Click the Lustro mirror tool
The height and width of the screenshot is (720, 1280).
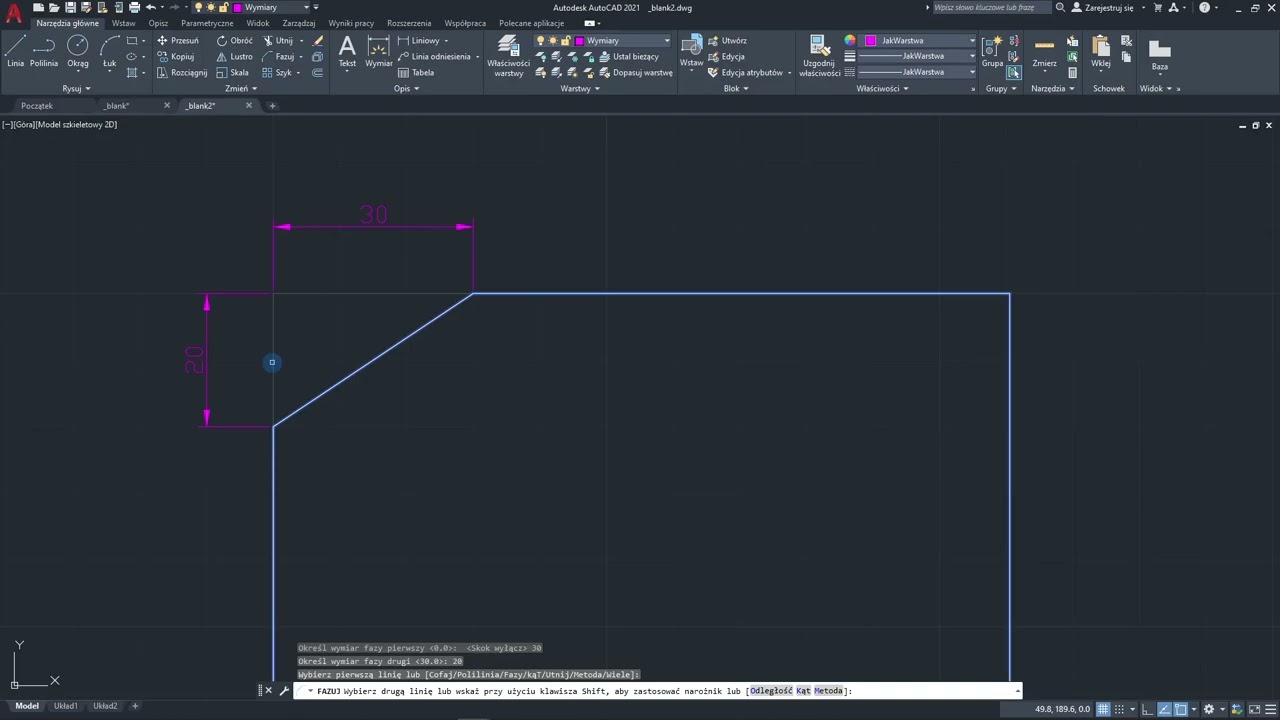pos(234,57)
